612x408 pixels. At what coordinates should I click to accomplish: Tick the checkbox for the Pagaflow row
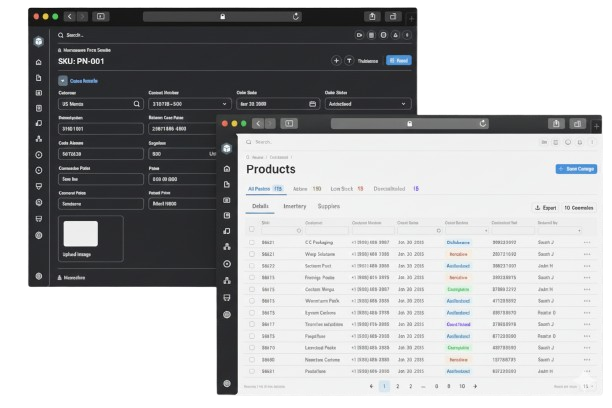point(252,336)
